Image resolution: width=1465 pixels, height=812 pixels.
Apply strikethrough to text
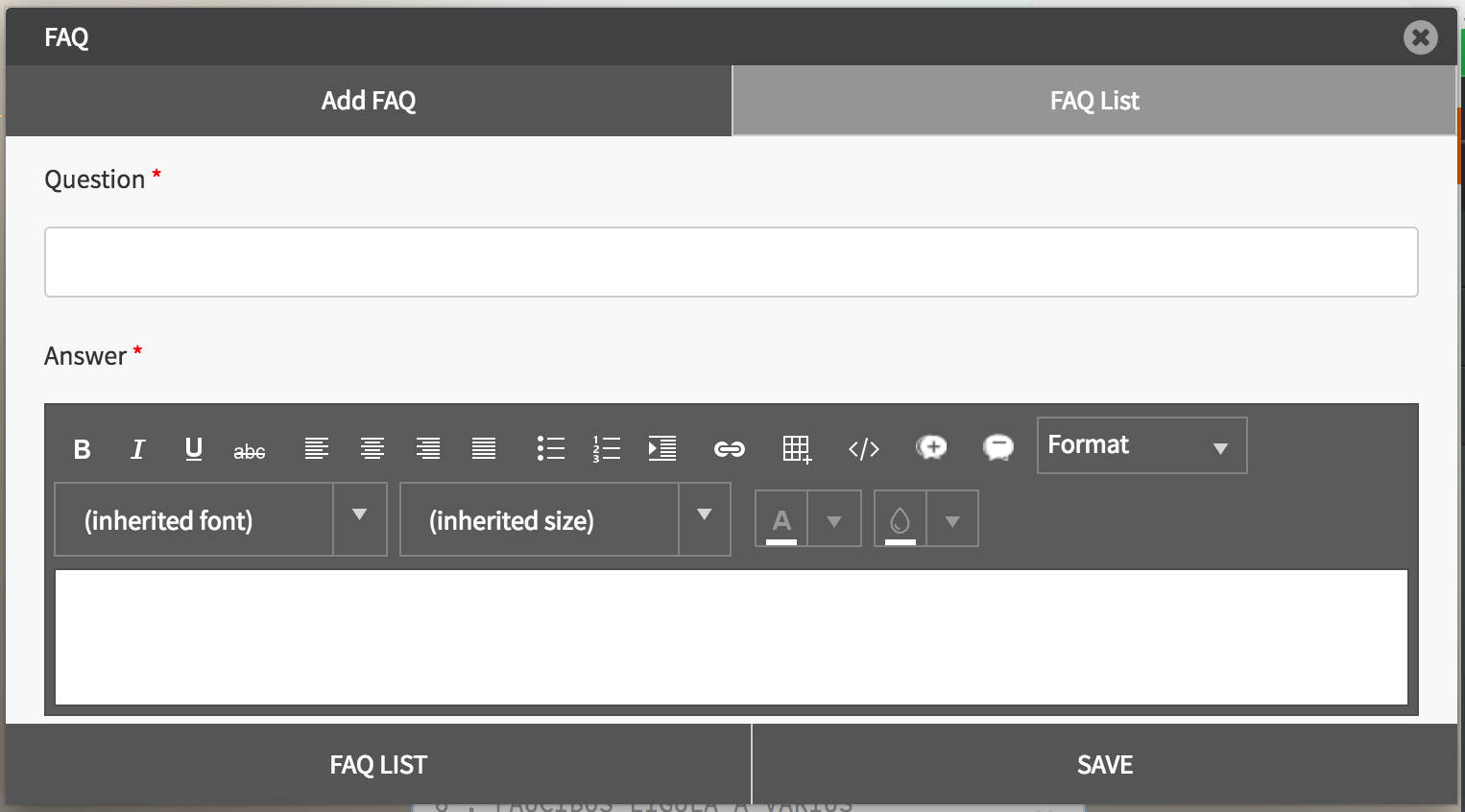click(x=250, y=451)
